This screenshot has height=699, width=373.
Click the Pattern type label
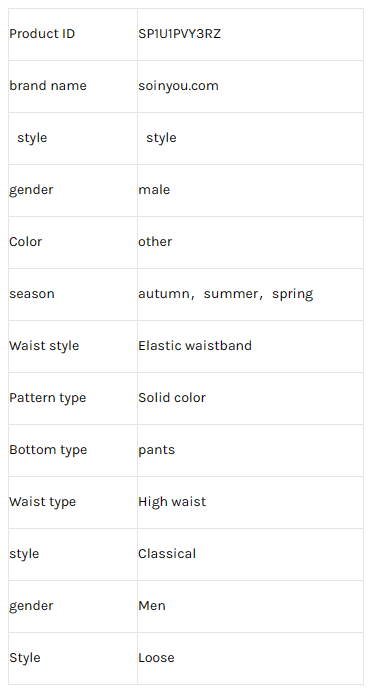click(x=47, y=398)
